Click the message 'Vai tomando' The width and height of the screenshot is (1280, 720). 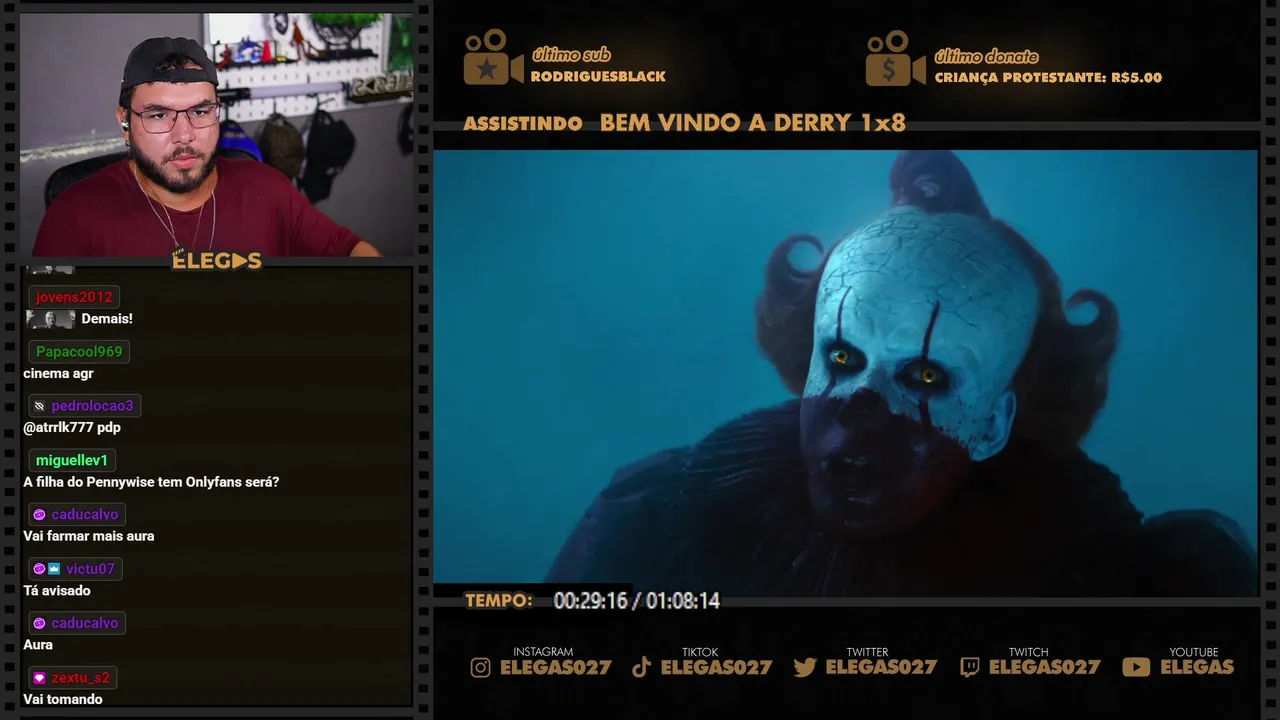tap(63, 699)
